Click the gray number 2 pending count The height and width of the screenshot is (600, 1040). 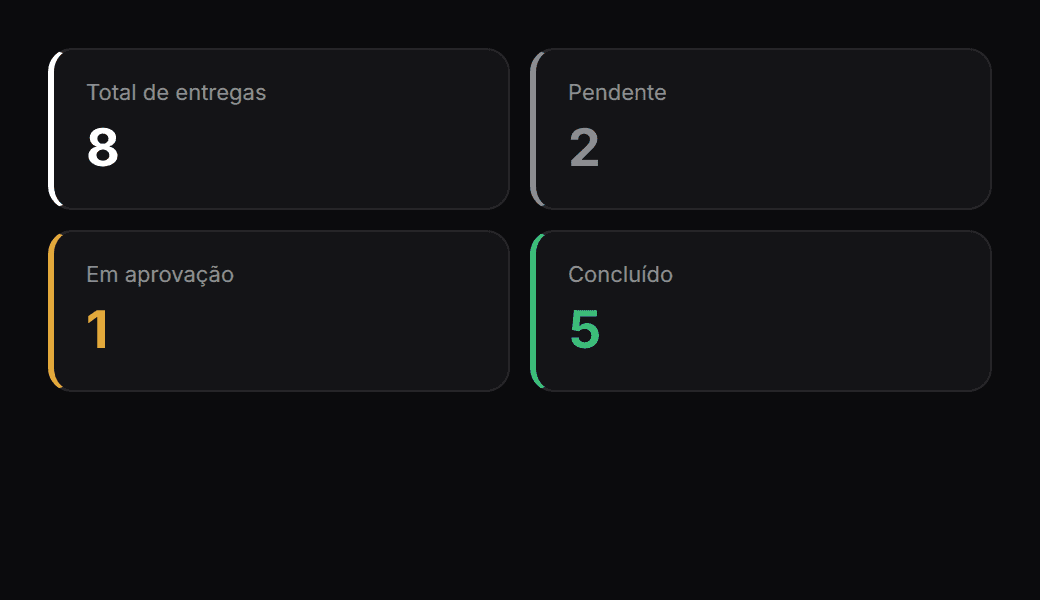[x=584, y=147]
